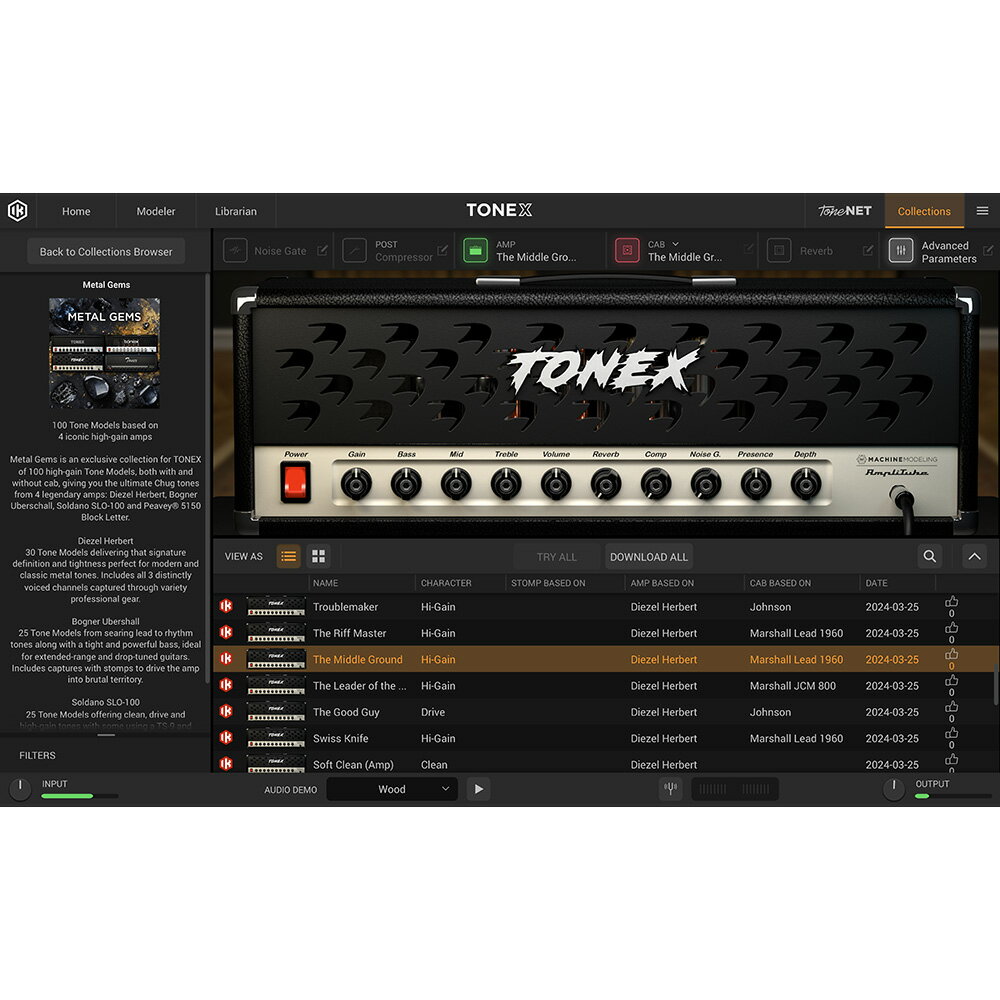Screen dimensions: 1000x1000
Task: Go to the Home tab
Action: pyautogui.click(x=76, y=211)
